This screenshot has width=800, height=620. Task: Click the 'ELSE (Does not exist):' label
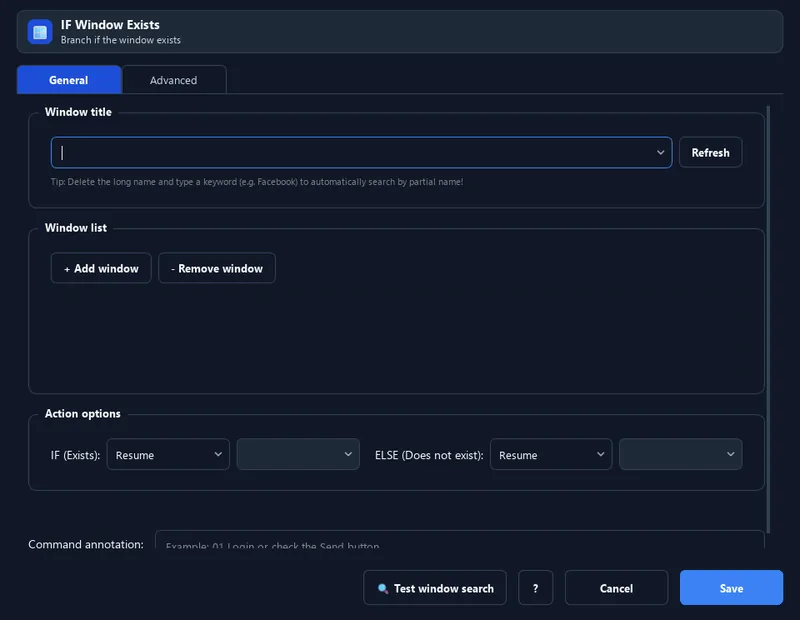[429, 455]
